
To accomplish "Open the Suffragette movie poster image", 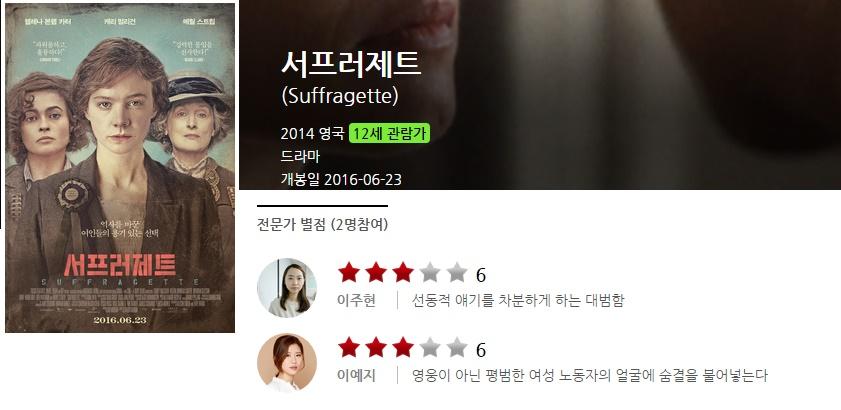I will tap(120, 168).
